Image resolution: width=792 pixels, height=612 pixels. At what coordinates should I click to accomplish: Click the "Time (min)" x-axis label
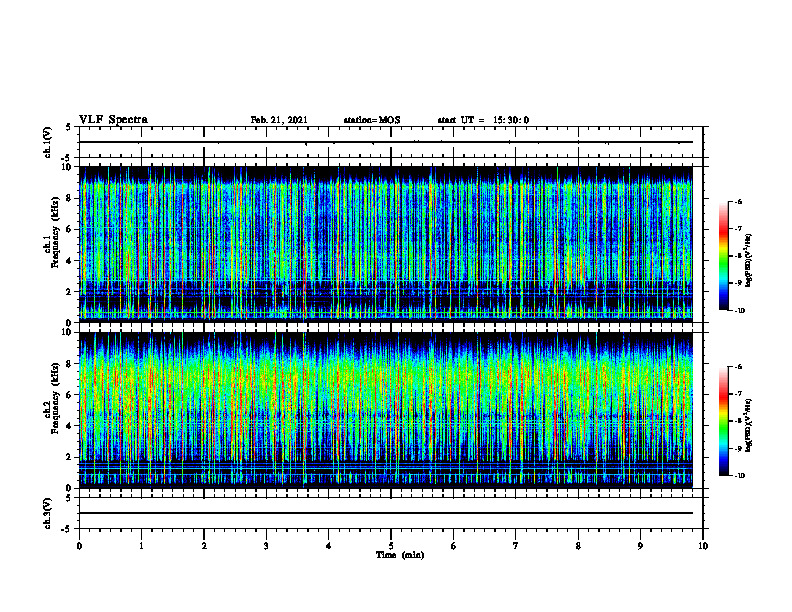[400, 555]
